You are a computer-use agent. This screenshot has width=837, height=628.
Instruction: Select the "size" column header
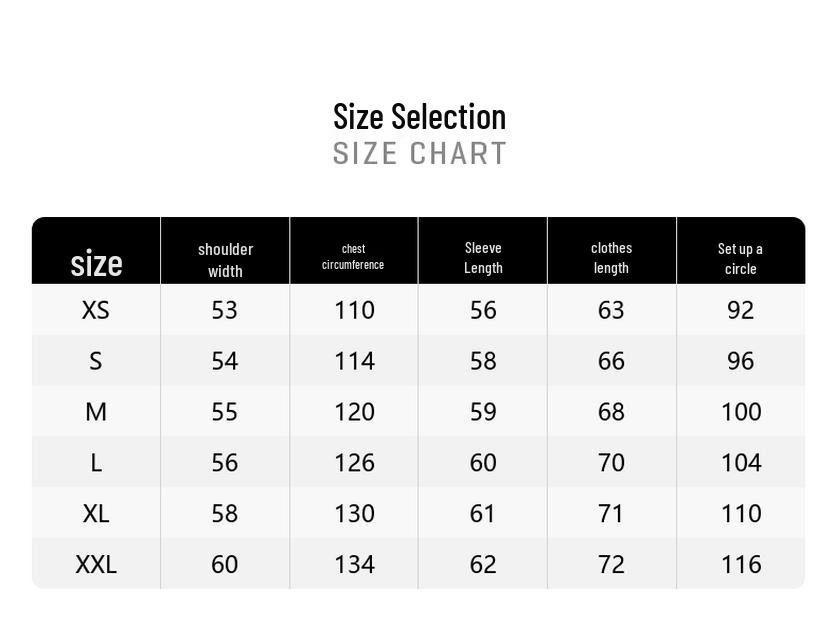tap(96, 263)
